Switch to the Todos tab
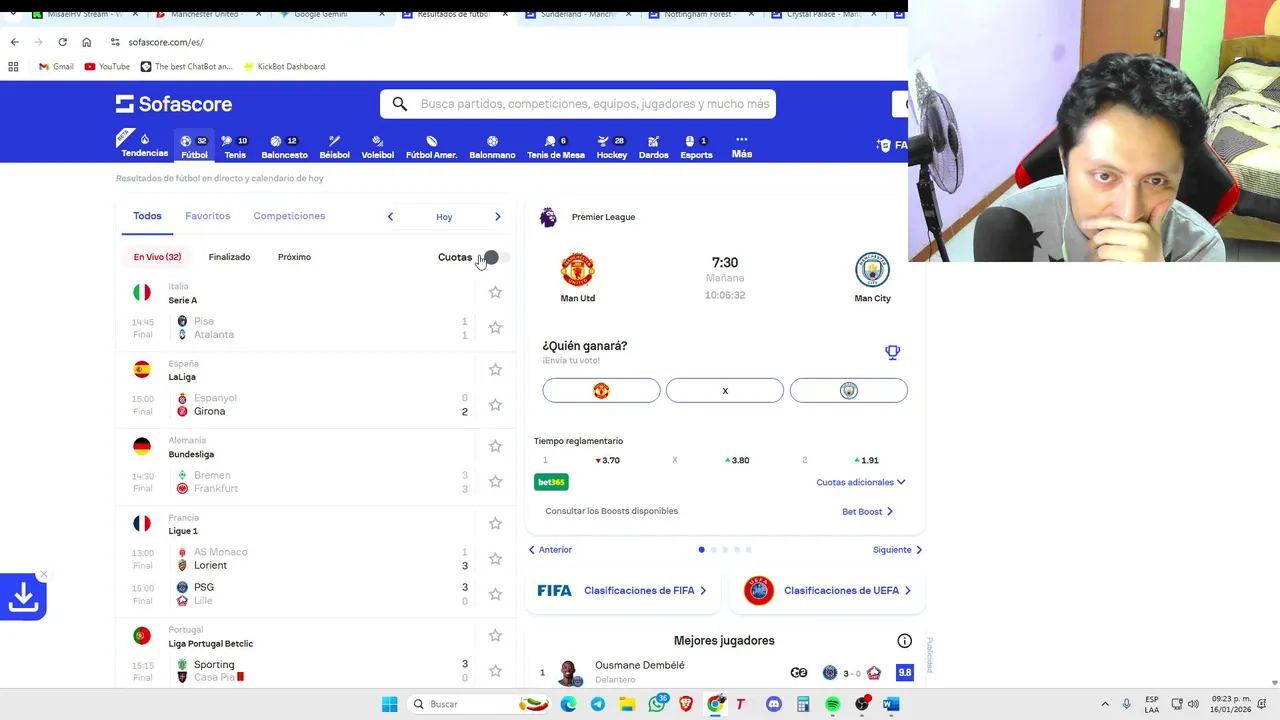Screen dimensions: 1280x720 [147, 216]
